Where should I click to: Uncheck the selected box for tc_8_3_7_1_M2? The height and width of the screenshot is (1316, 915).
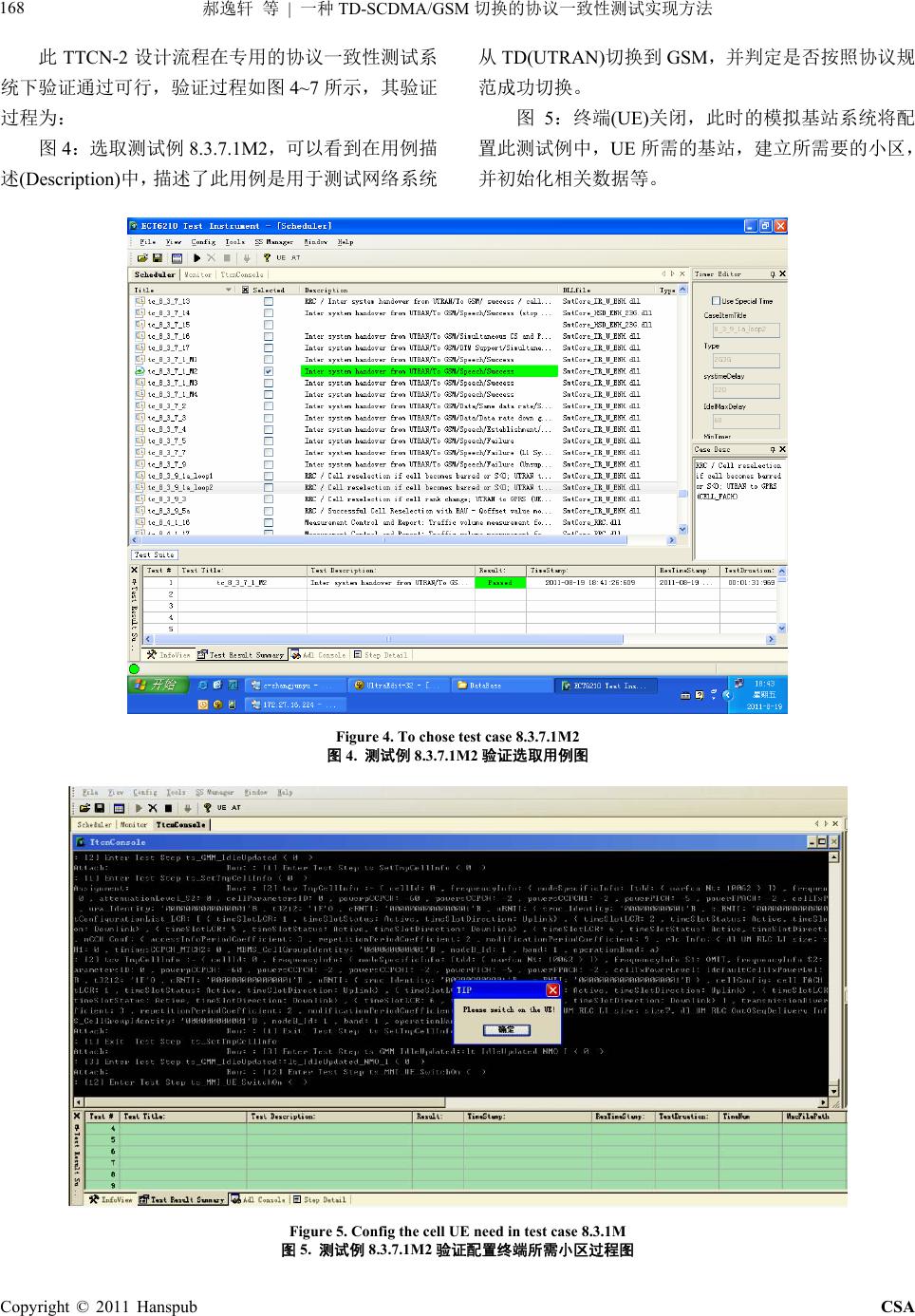269,371
